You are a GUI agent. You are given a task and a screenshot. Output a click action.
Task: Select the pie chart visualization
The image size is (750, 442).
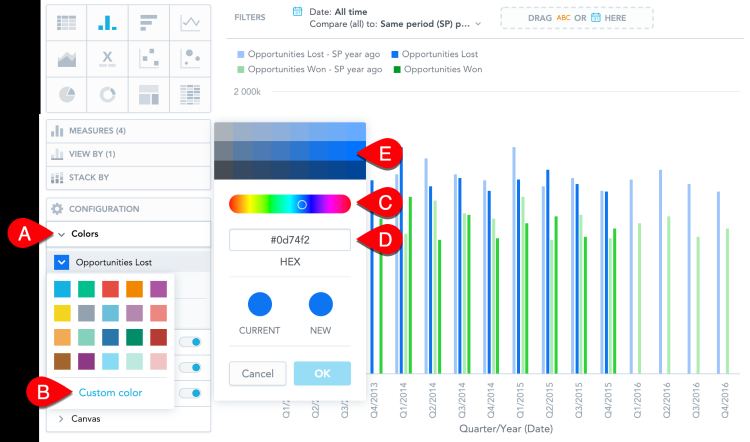click(x=68, y=95)
